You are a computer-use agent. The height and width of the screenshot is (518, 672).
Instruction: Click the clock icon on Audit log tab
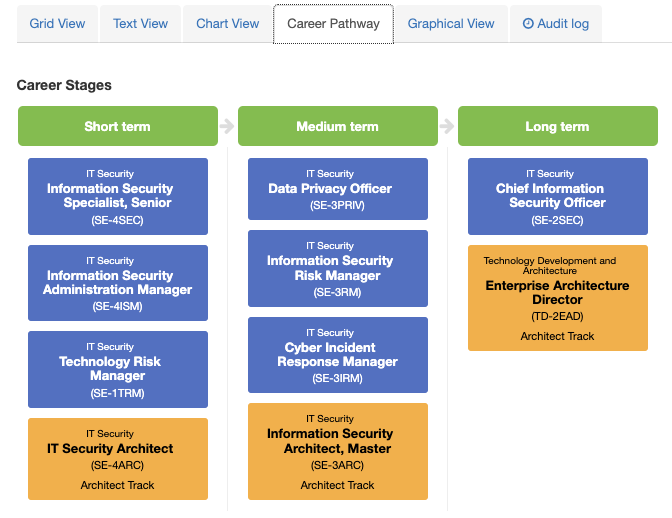coord(529,24)
